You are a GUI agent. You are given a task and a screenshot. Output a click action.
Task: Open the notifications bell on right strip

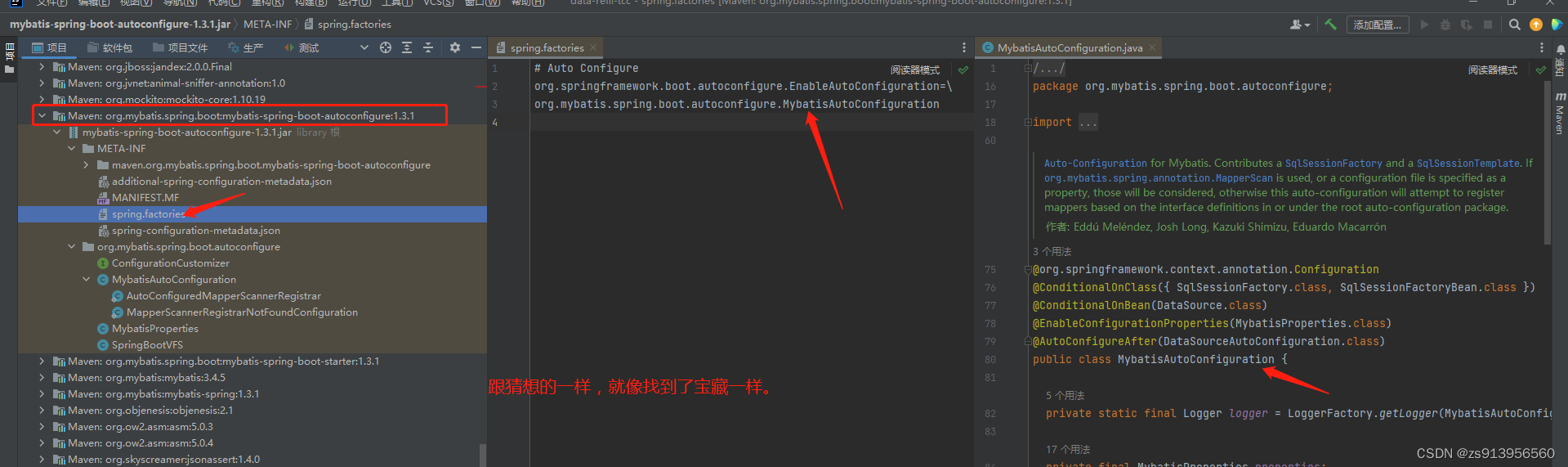1560,51
